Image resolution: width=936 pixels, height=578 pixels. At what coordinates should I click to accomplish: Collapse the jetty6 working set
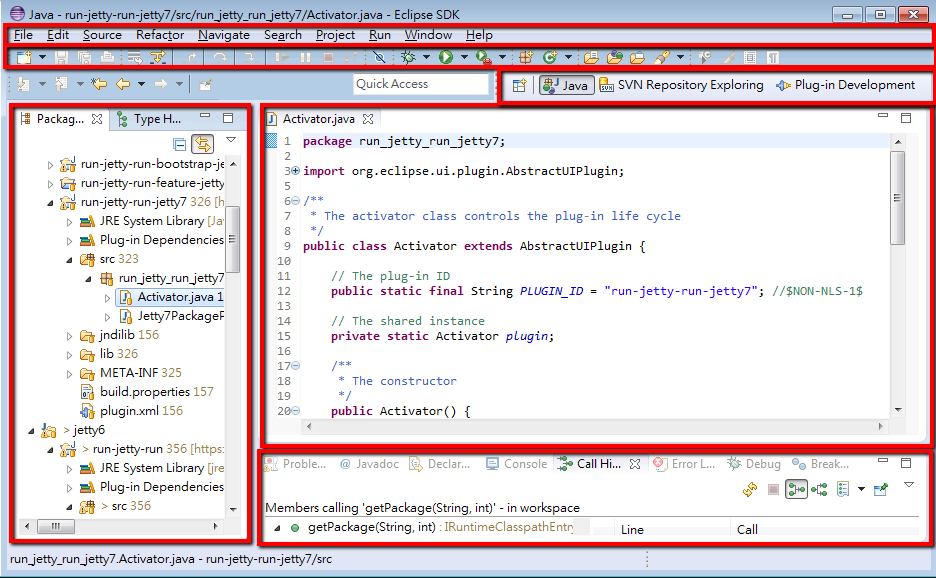(x=31, y=431)
